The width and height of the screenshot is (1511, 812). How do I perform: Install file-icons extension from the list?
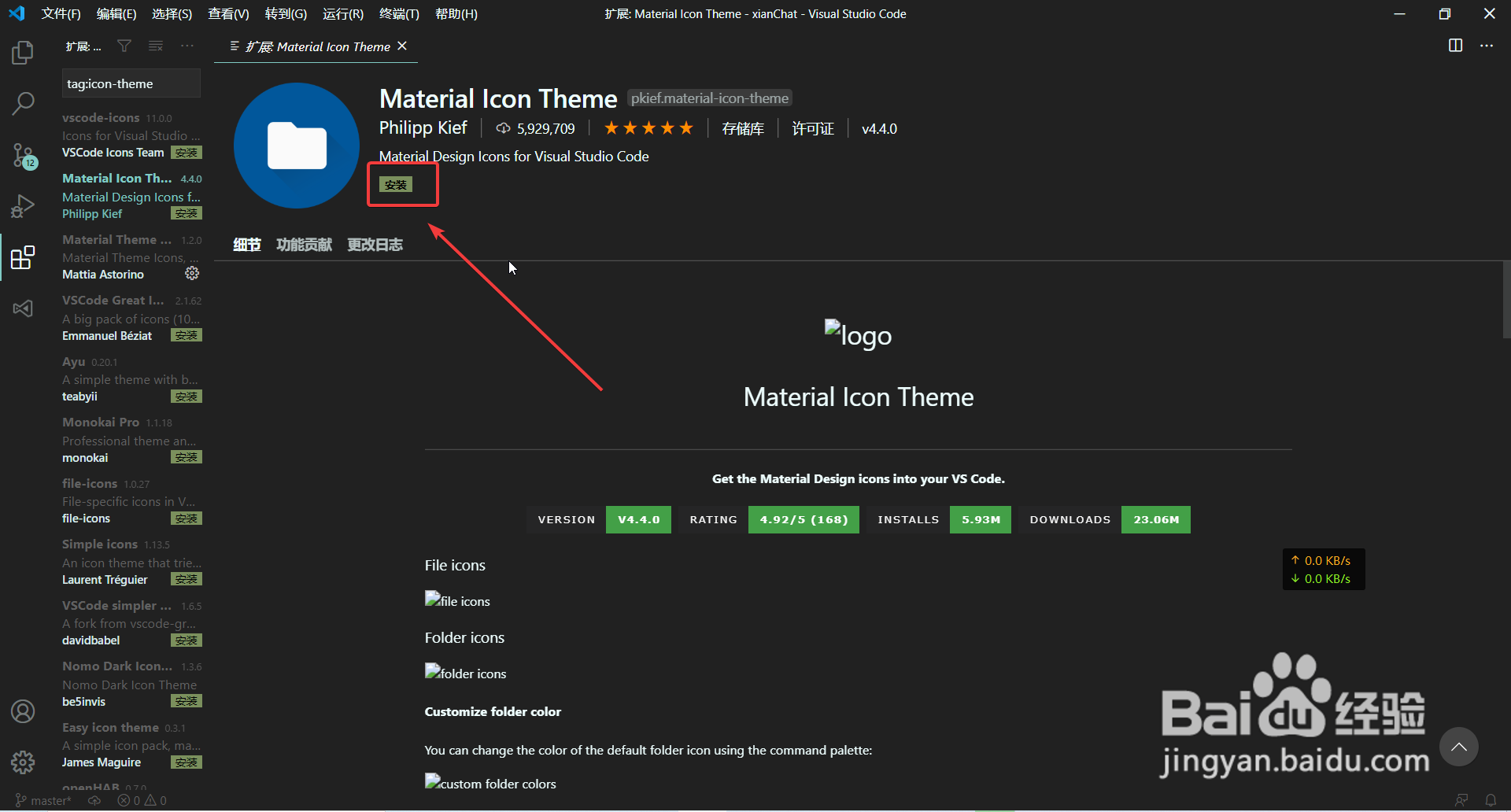pos(187,519)
